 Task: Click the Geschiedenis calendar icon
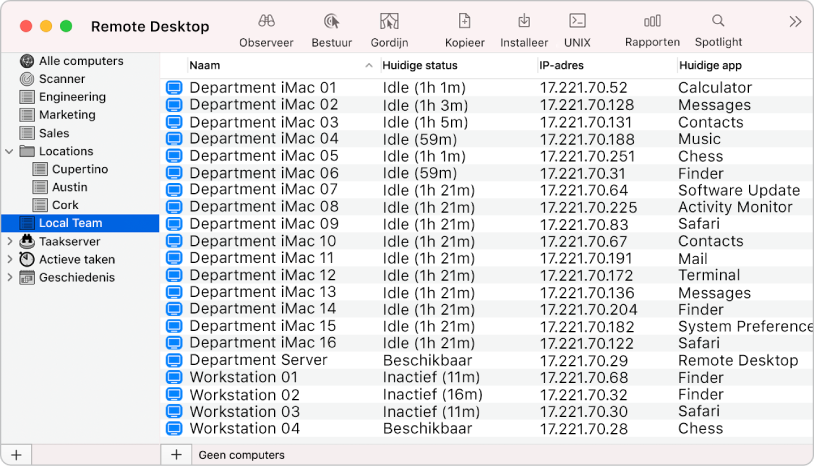click(x=26, y=278)
